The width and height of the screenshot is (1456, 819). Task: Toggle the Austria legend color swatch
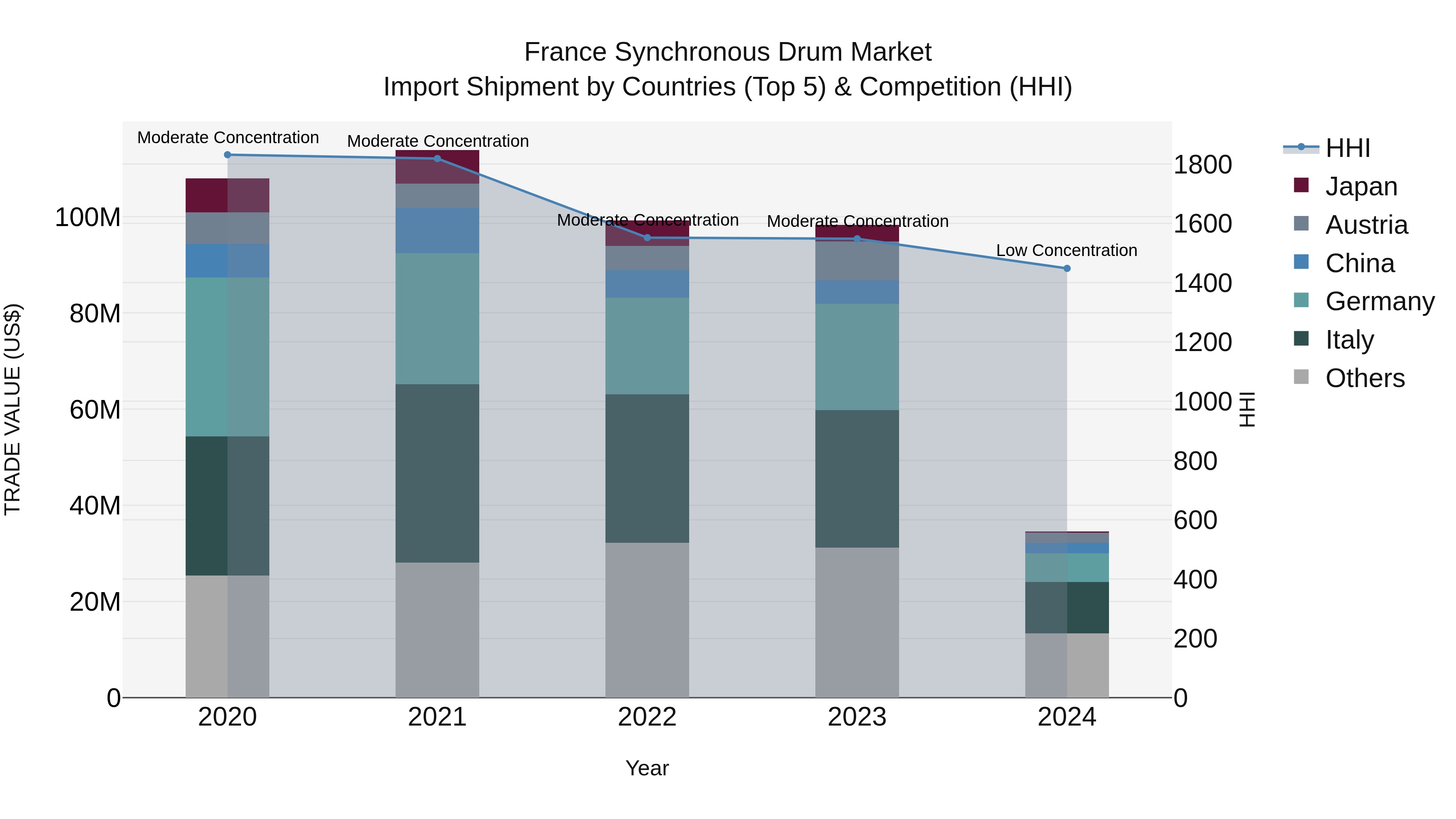tap(1301, 224)
